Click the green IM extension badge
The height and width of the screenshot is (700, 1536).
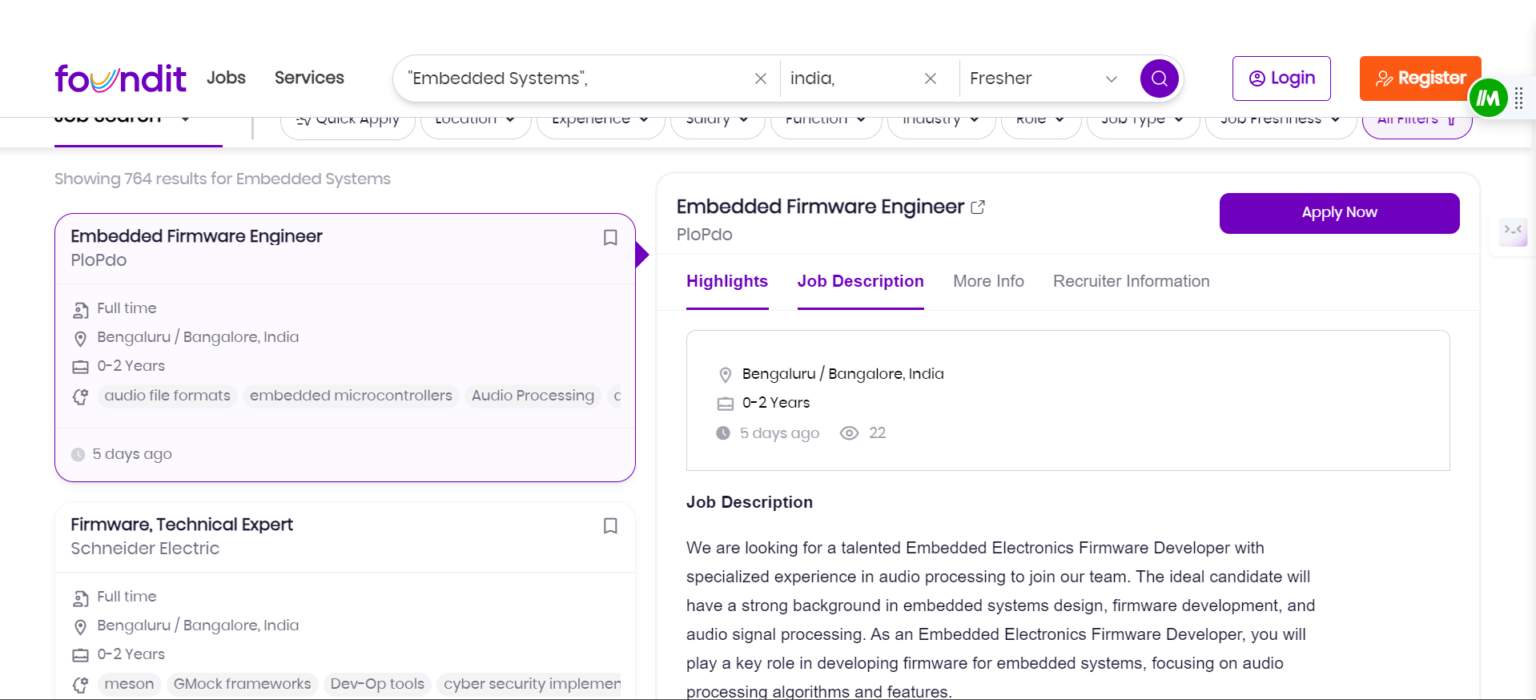coord(1488,98)
